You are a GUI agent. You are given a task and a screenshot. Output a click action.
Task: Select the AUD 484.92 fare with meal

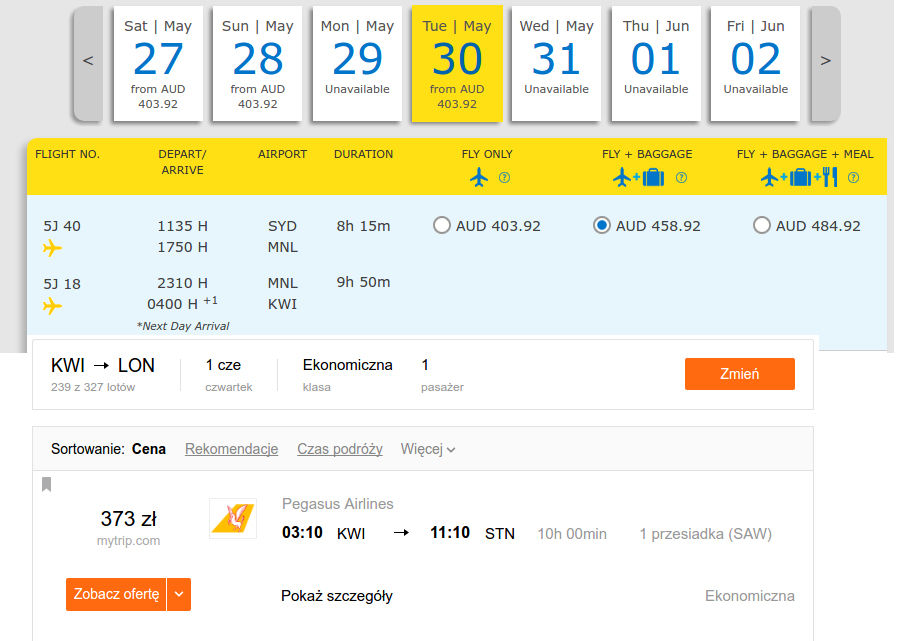761,225
